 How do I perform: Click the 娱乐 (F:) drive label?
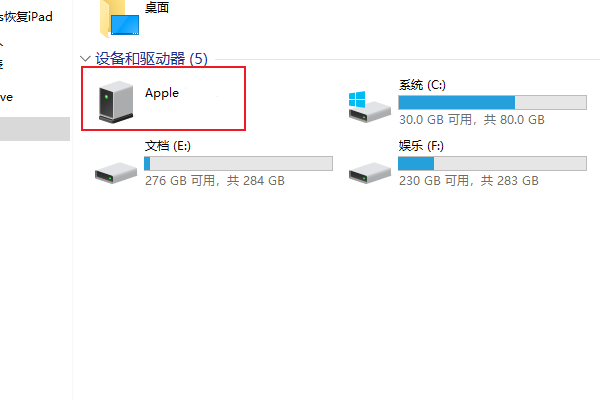pyautogui.click(x=421, y=146)
